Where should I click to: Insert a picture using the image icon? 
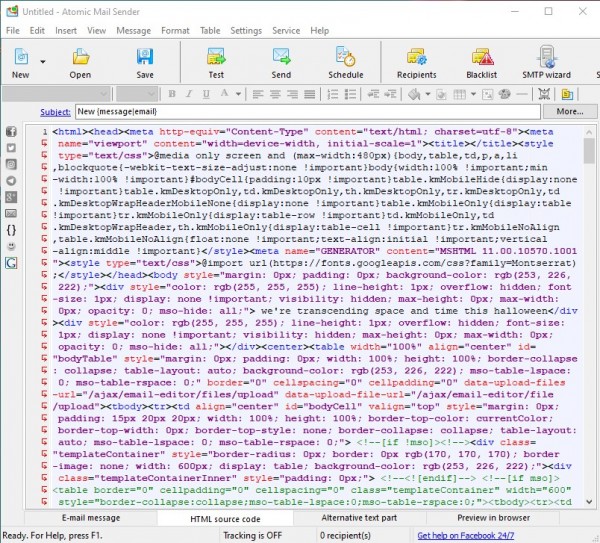[488, 94]
